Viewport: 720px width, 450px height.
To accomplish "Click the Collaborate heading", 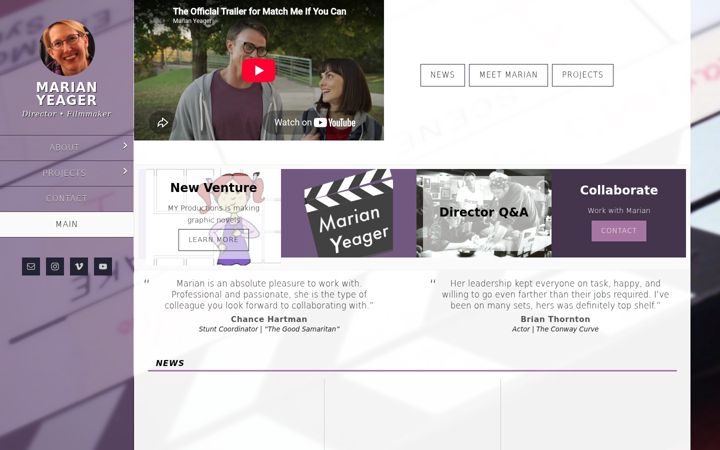I will point(619,190).
